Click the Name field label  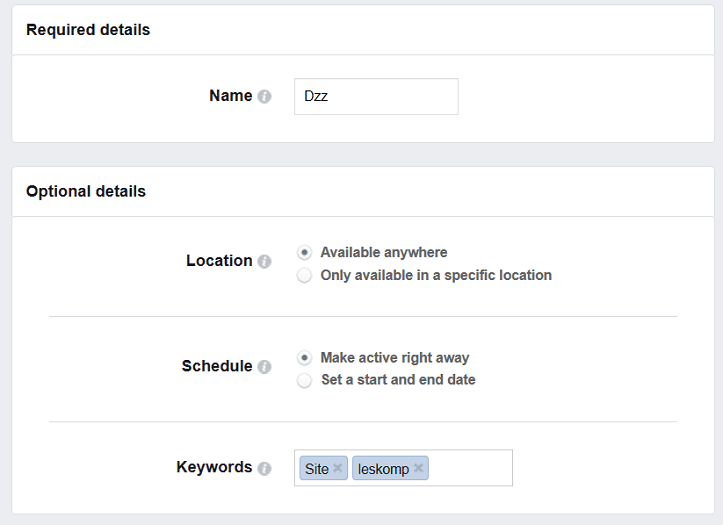click(x=230, y=96)
